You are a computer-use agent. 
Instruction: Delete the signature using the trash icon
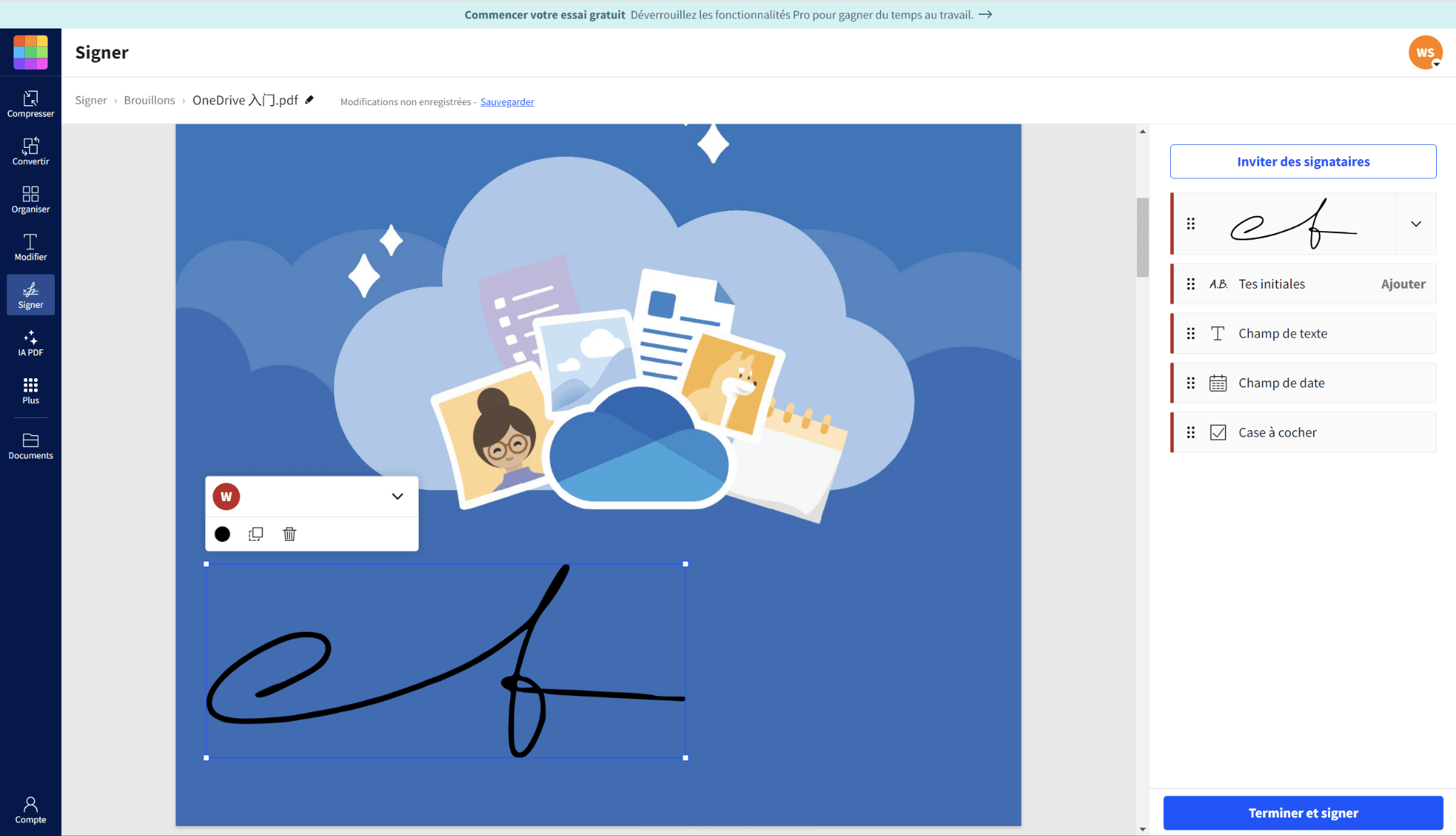coord(289,534)
